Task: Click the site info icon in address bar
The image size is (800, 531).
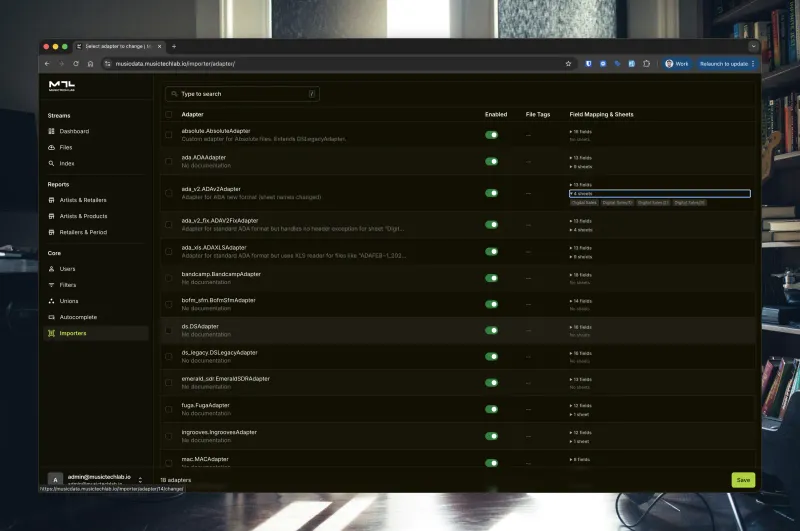Action: [108, 64]
